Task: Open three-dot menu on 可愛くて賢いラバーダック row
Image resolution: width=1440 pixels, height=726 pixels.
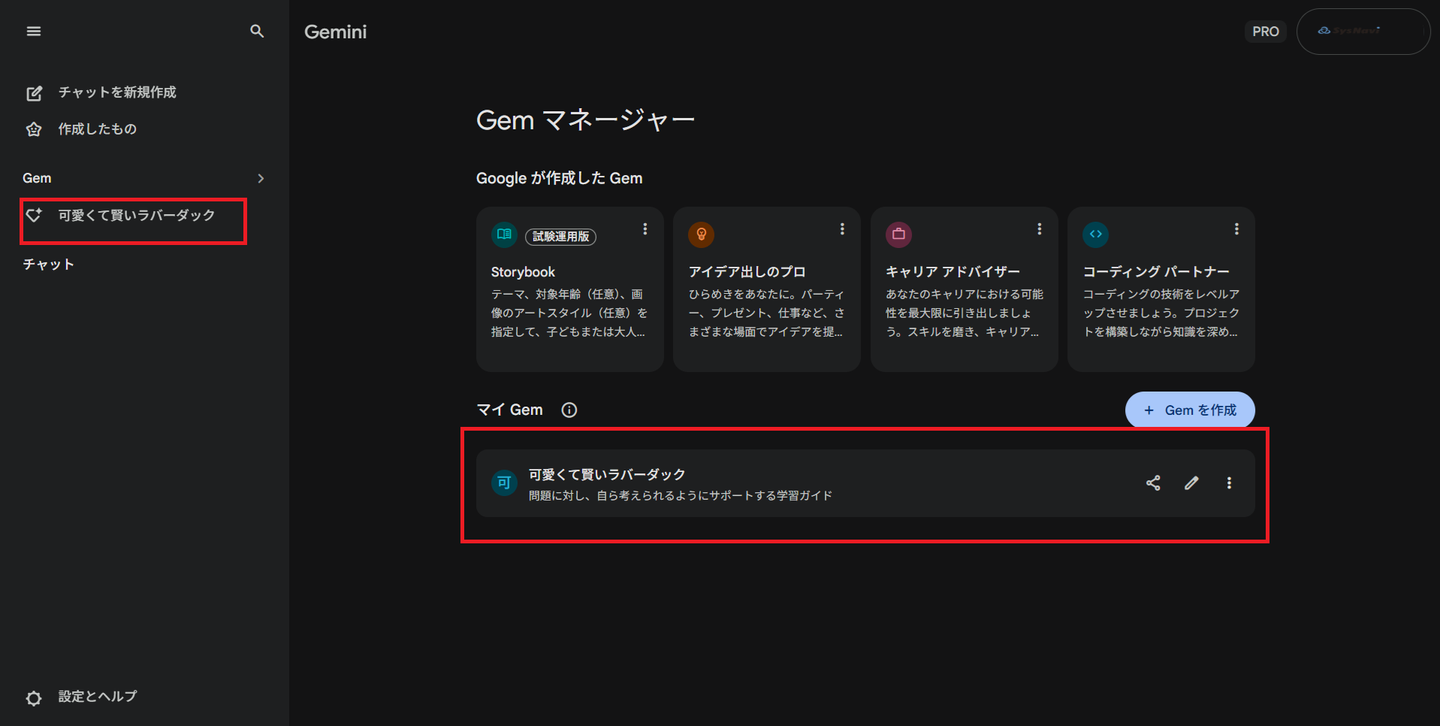Action: click(x=1229, y=483)
